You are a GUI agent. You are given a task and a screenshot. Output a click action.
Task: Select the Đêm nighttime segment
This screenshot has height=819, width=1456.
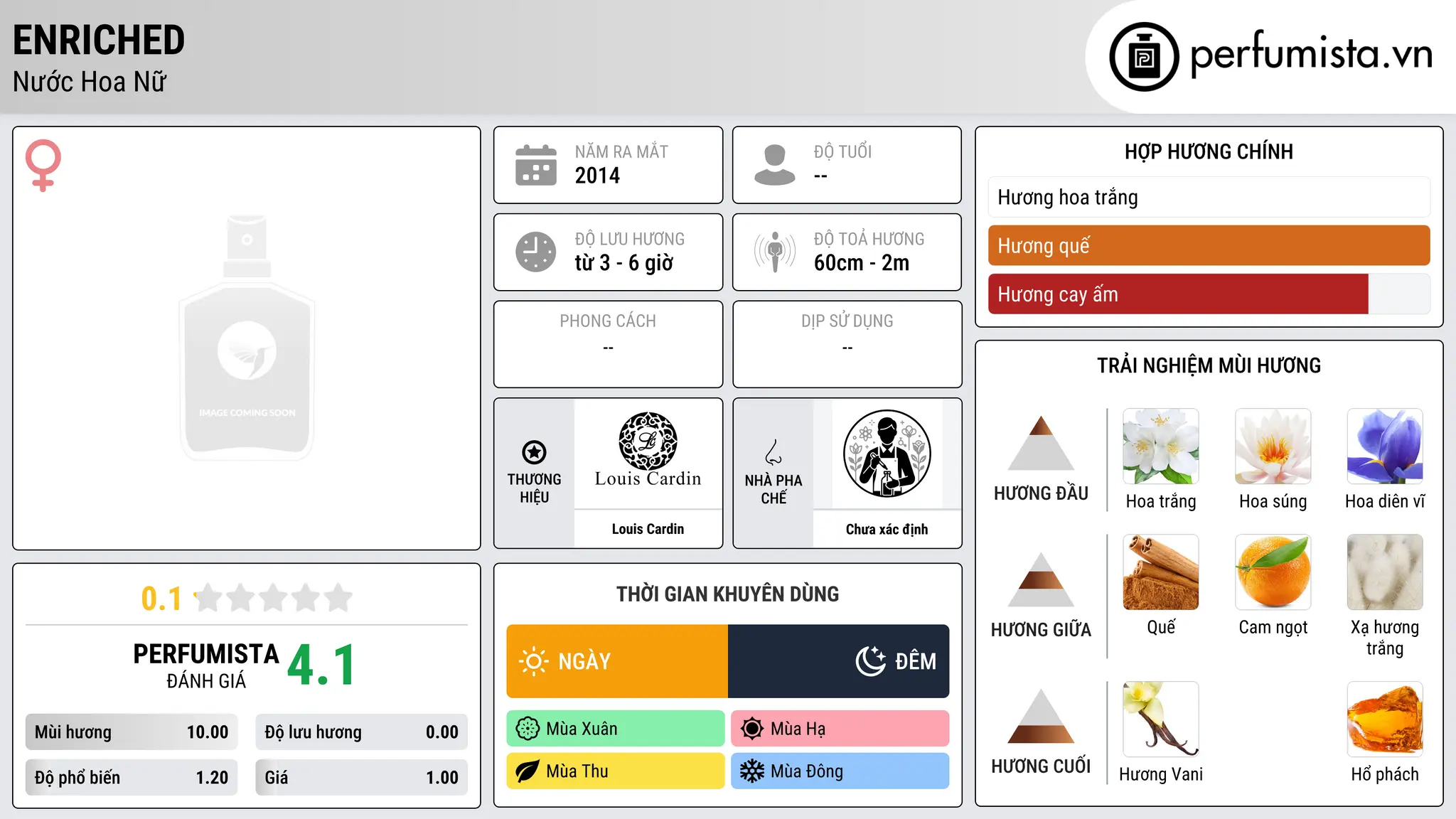[839, 661]
